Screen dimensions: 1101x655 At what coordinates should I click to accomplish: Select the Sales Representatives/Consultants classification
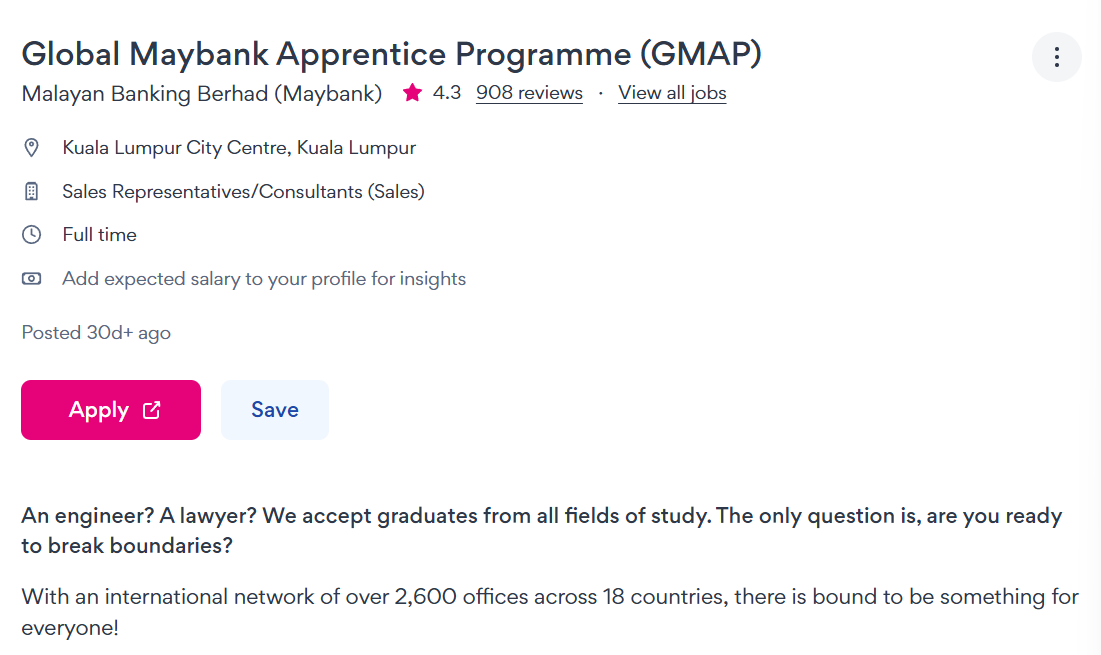[x=243, y=191]
